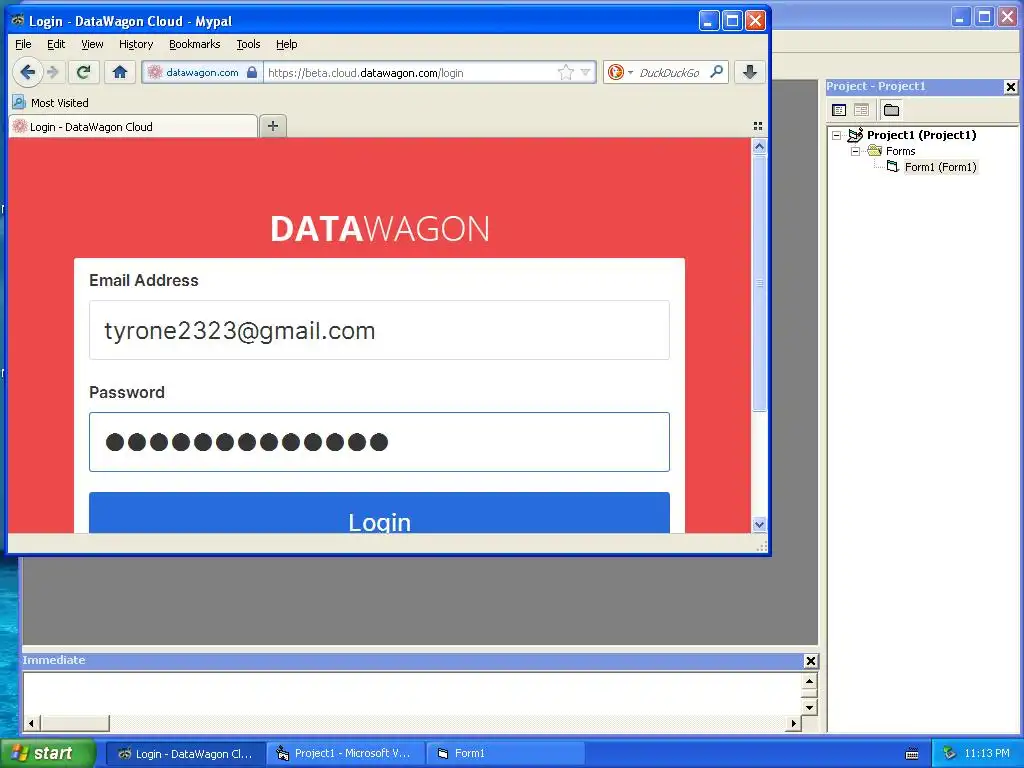Viewport: 1024px width, 768px height.
Task: Click the DATAWAGON logo
Action: tap(379, 229)
